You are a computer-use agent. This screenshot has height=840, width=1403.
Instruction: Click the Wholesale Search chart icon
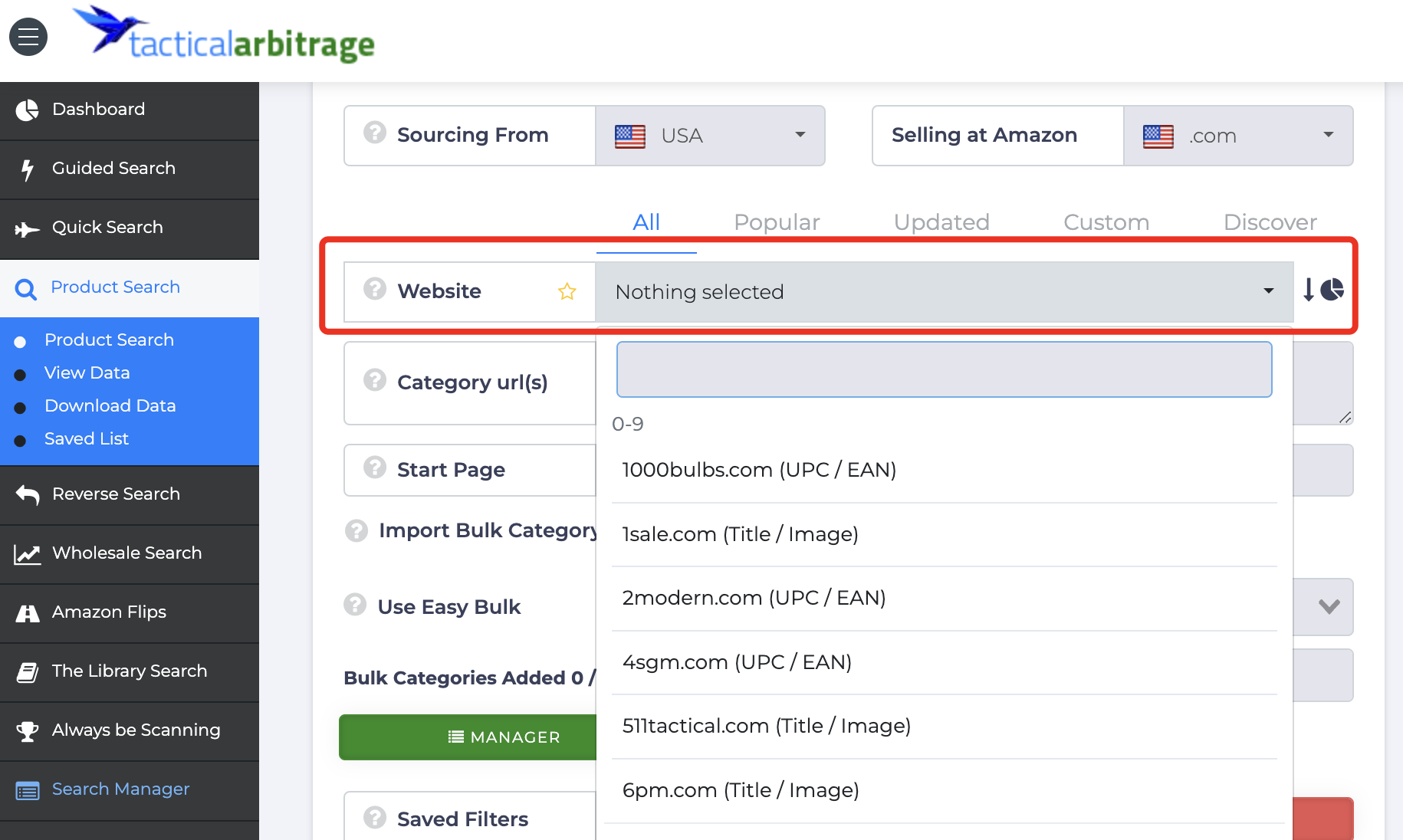click(x=28, y=554)
